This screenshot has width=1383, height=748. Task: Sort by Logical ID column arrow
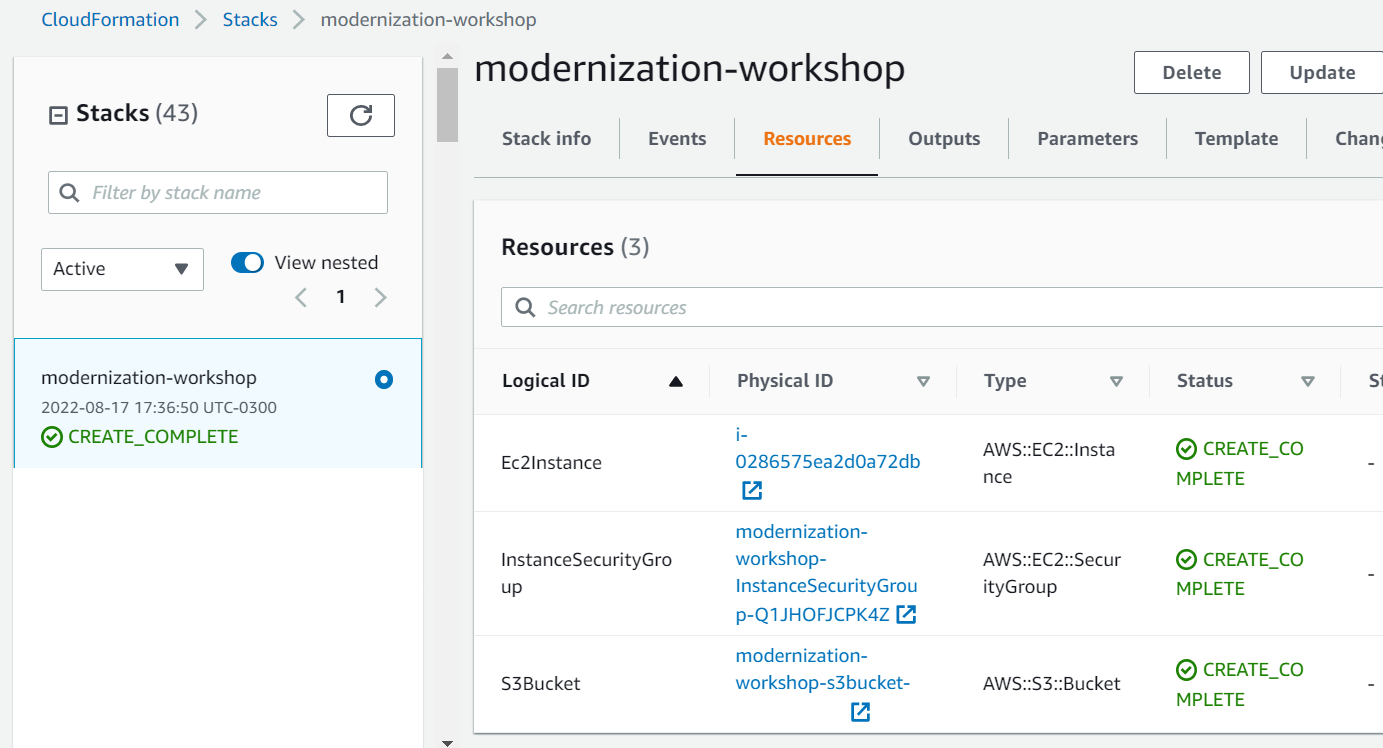676,381
